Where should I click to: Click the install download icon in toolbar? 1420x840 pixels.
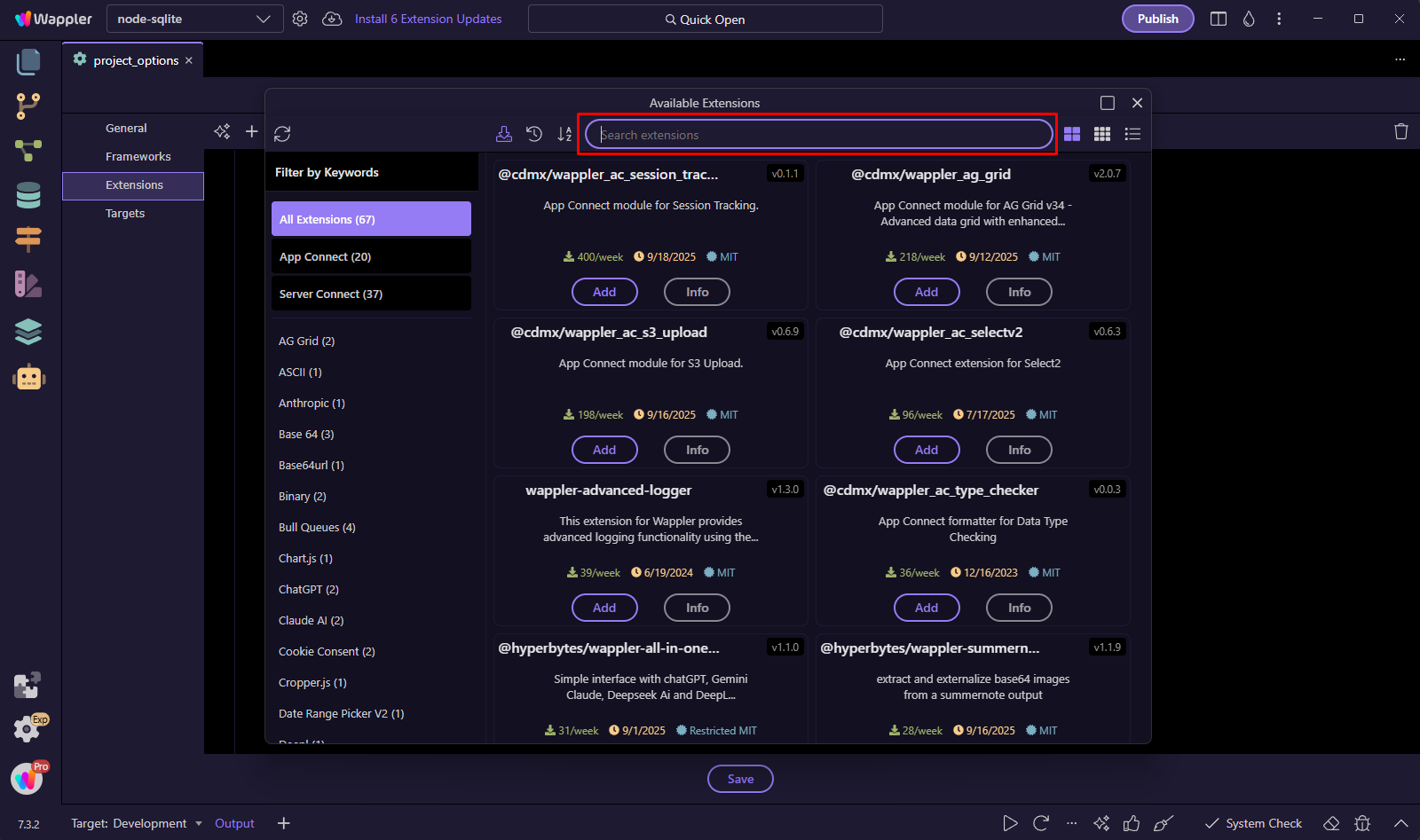tap(504, 134)
